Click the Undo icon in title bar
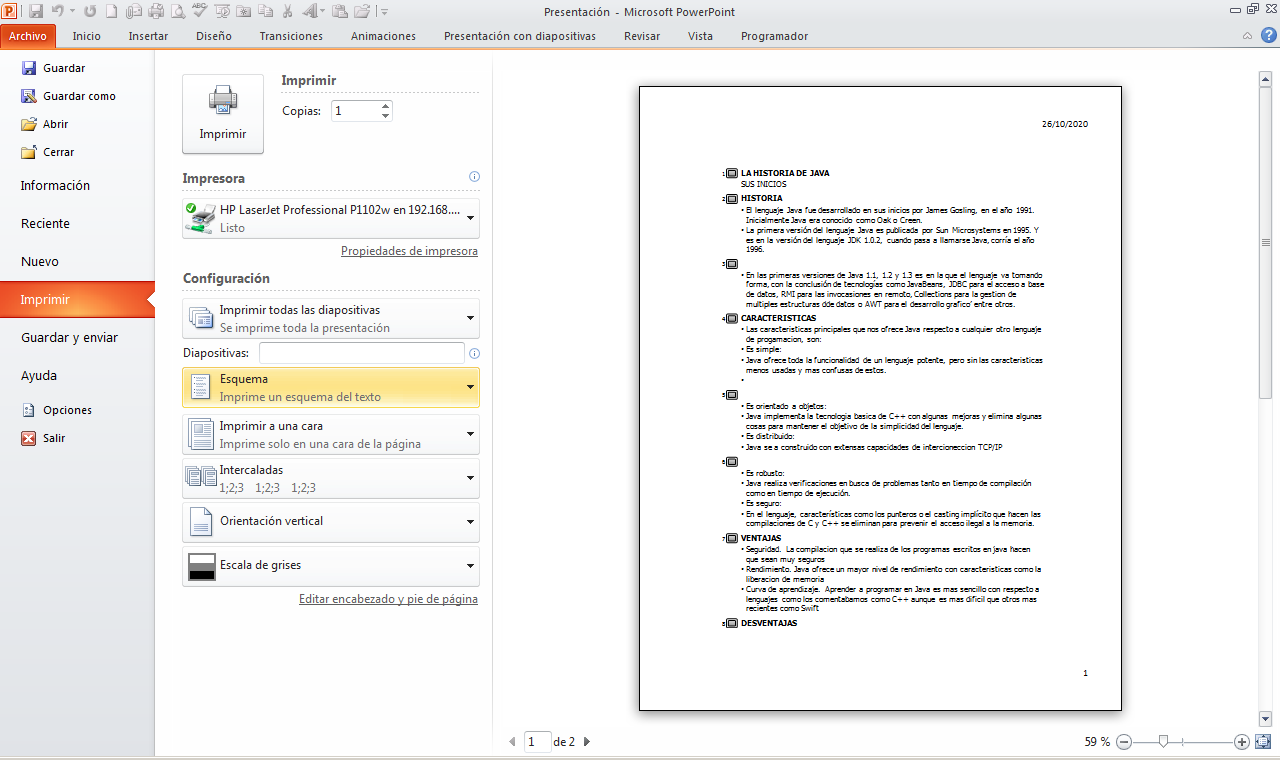Viewport: 1280px width, 760px height. coord(58,12)
